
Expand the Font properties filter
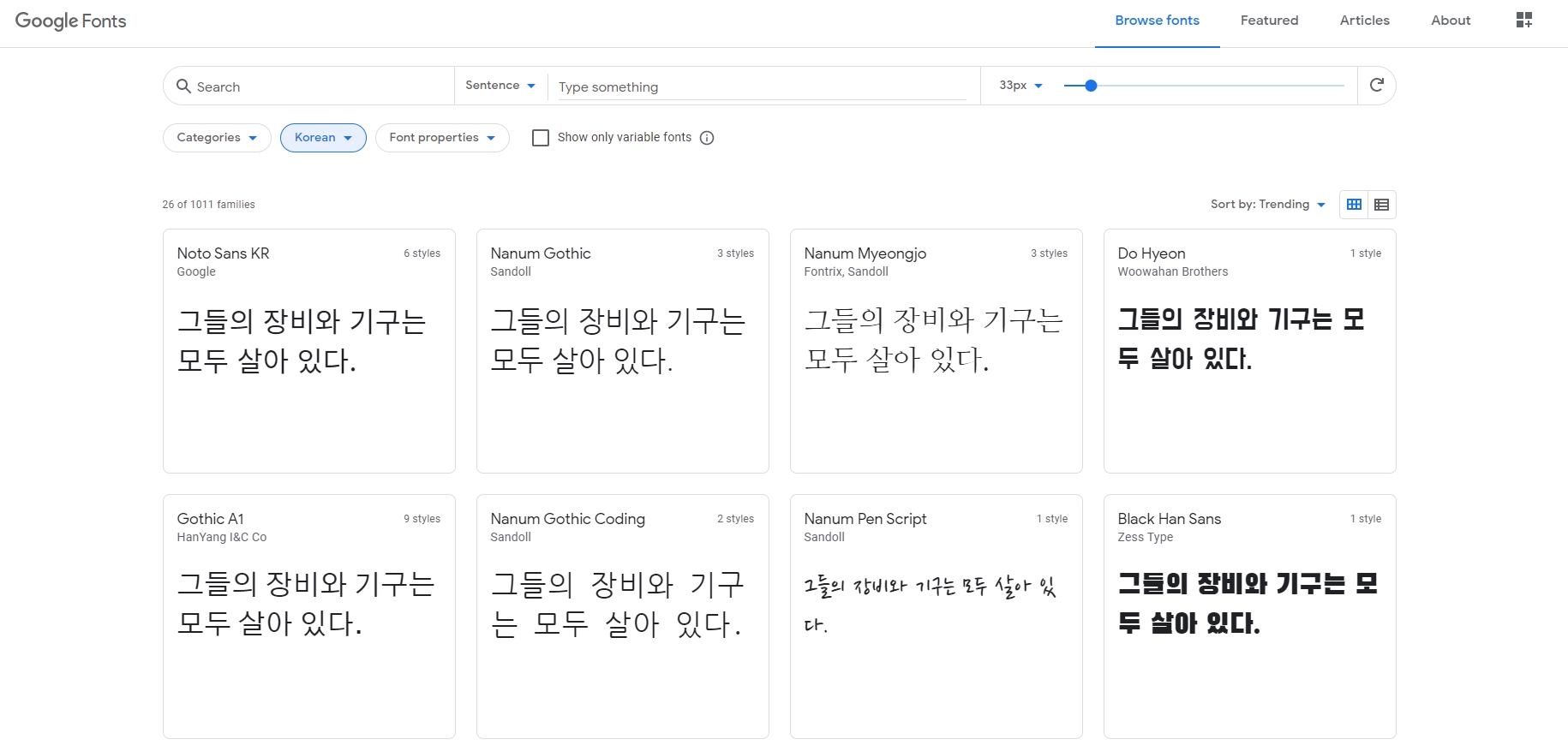442,138
